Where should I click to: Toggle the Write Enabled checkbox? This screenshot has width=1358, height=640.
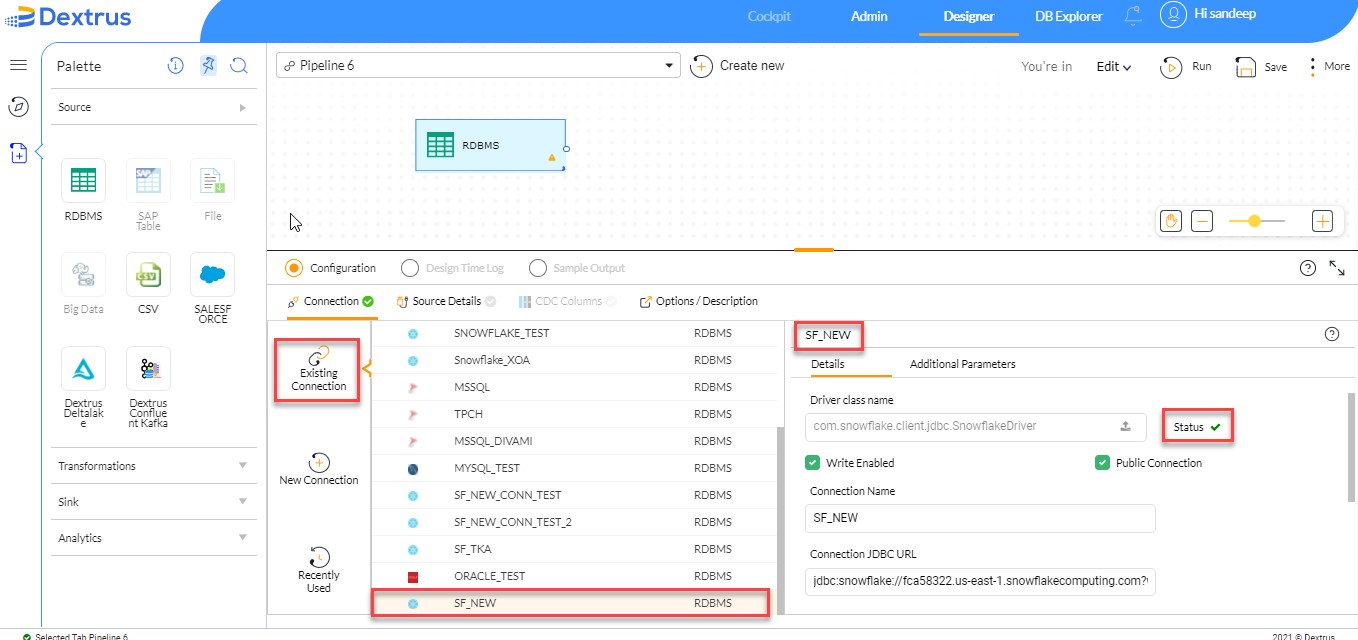(x=813, y=463)
